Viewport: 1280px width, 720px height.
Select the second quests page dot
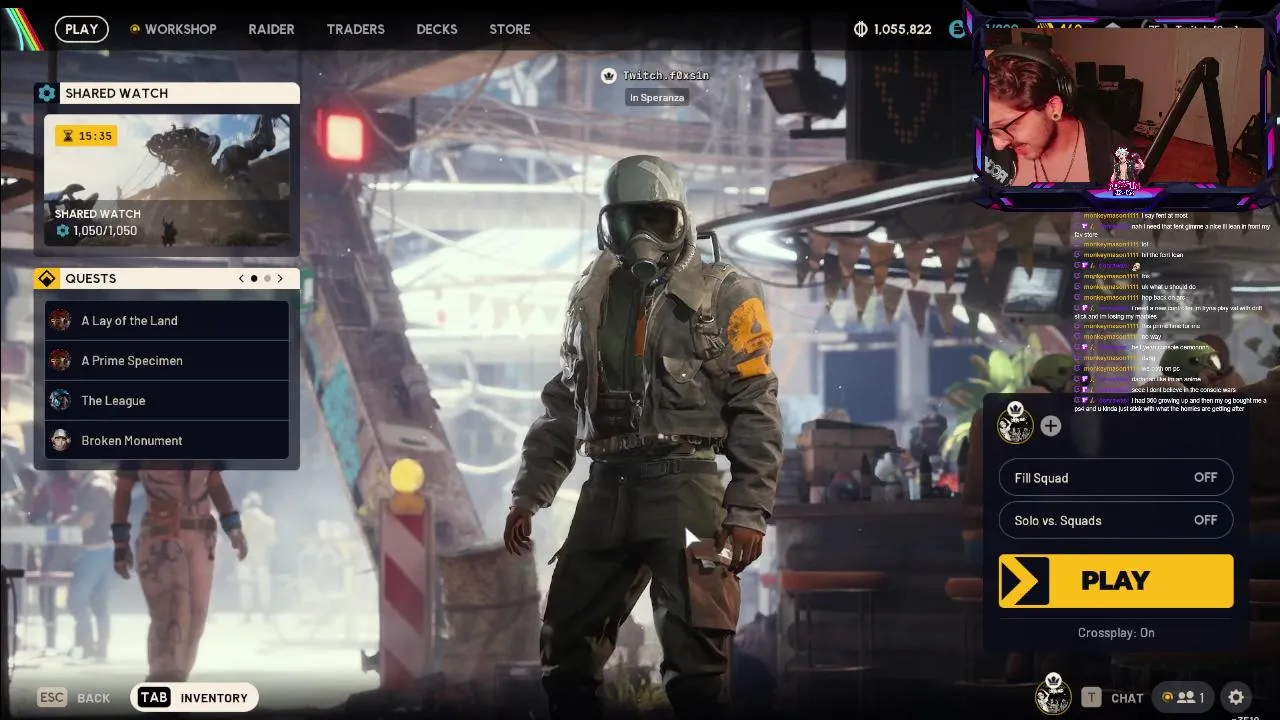267,278
